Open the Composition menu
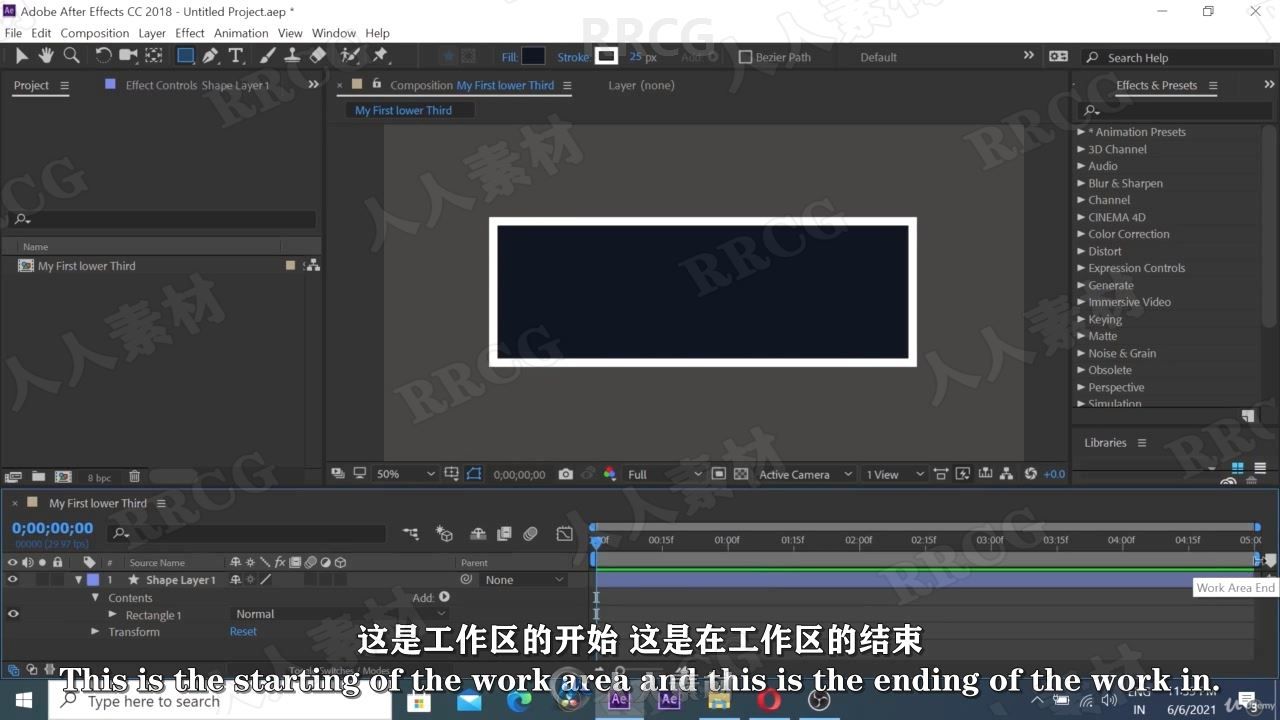This screenshot has width=1280, height=720. point(95,33)
